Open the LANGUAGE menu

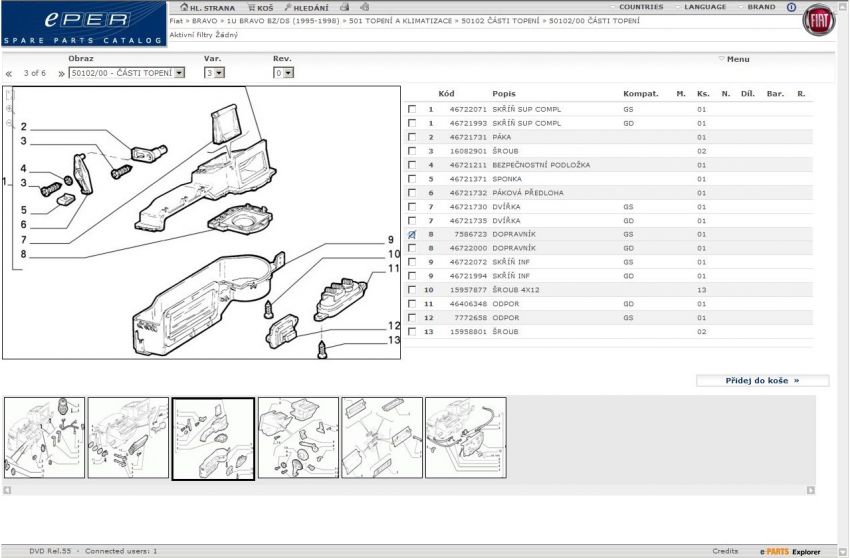(701, 7)
